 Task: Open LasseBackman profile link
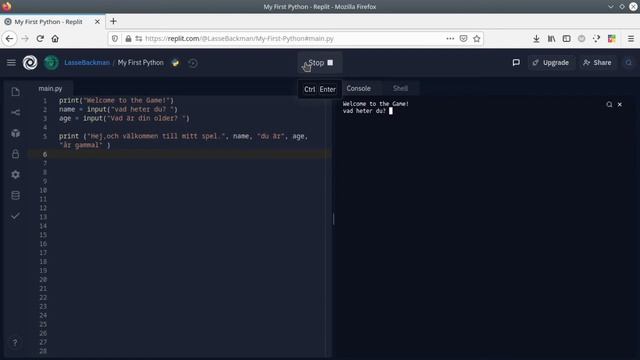coord(87,62)
